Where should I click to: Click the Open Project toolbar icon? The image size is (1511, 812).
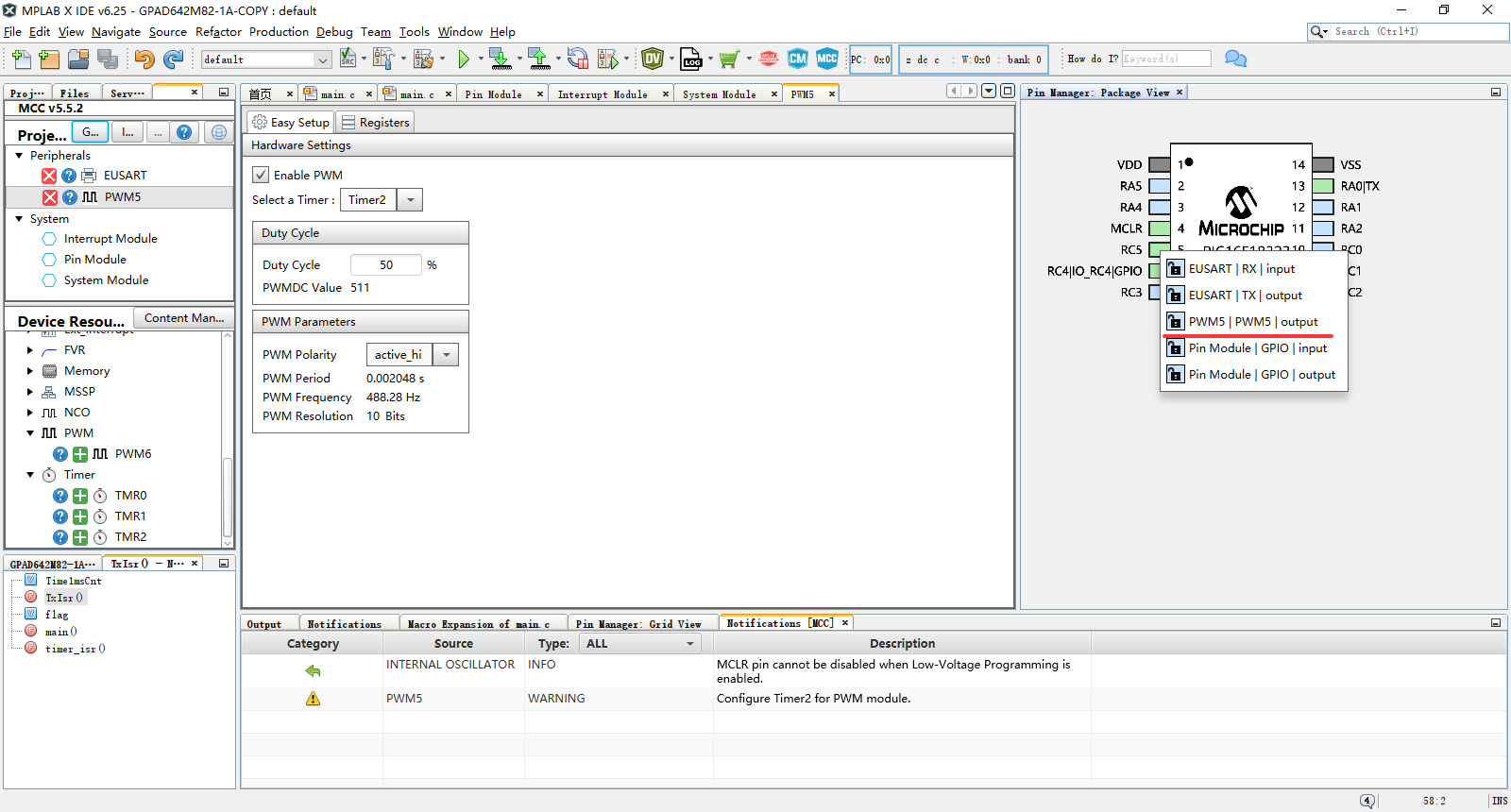78,59
